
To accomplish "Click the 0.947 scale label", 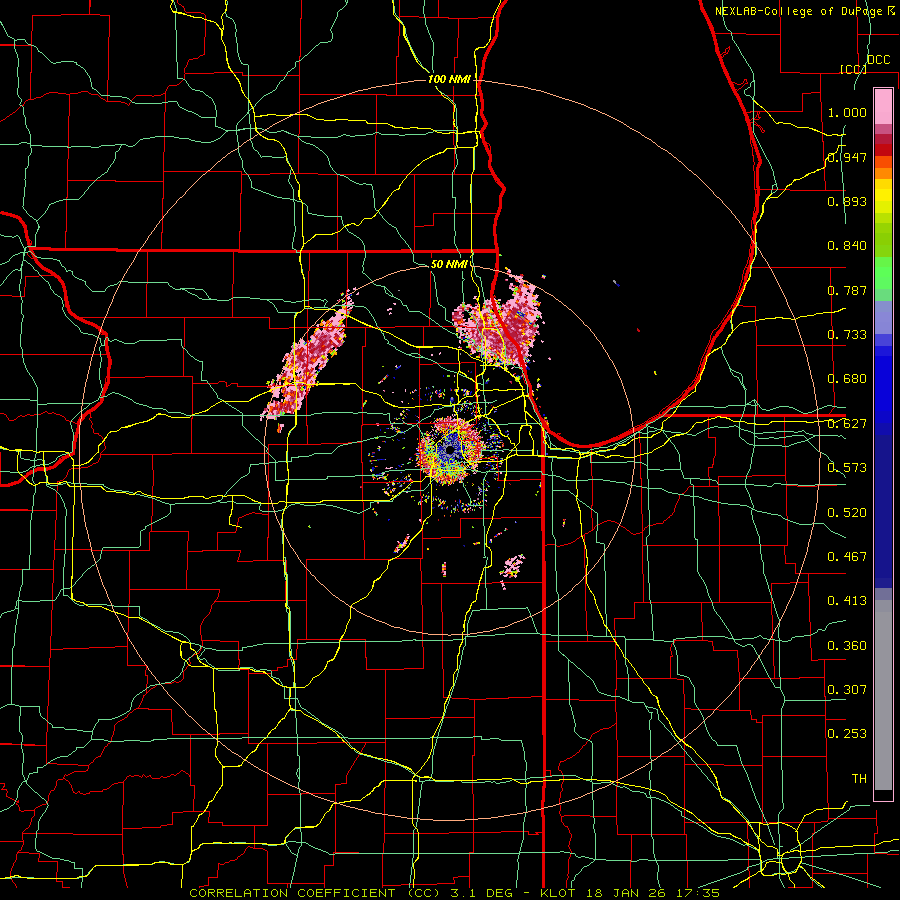I will pyautogui.click(x=847, y=157).
